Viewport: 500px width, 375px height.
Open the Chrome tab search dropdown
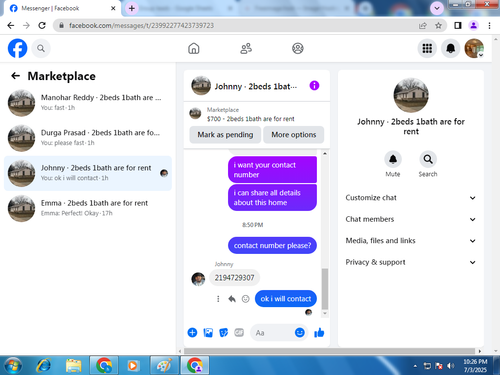point(437,8)
